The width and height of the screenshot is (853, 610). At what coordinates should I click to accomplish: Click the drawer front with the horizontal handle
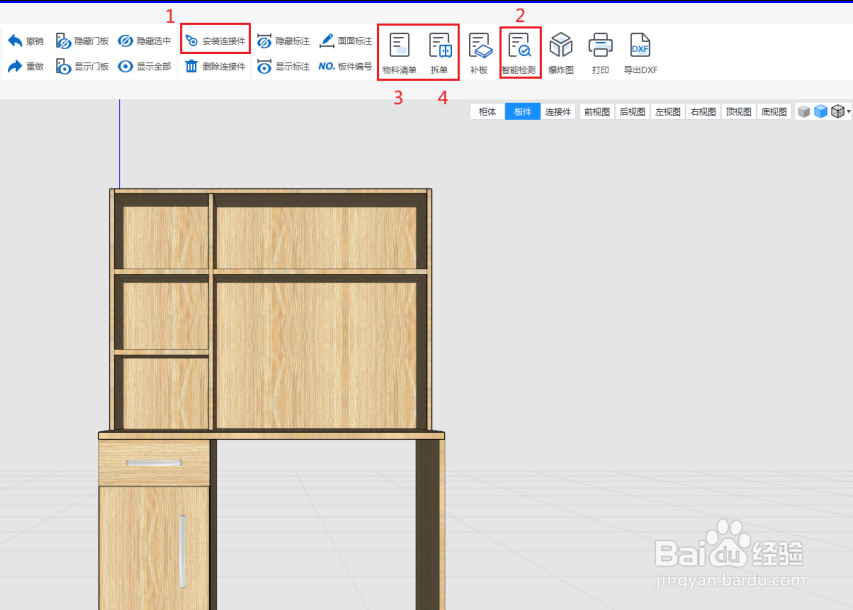click(154, 463)
